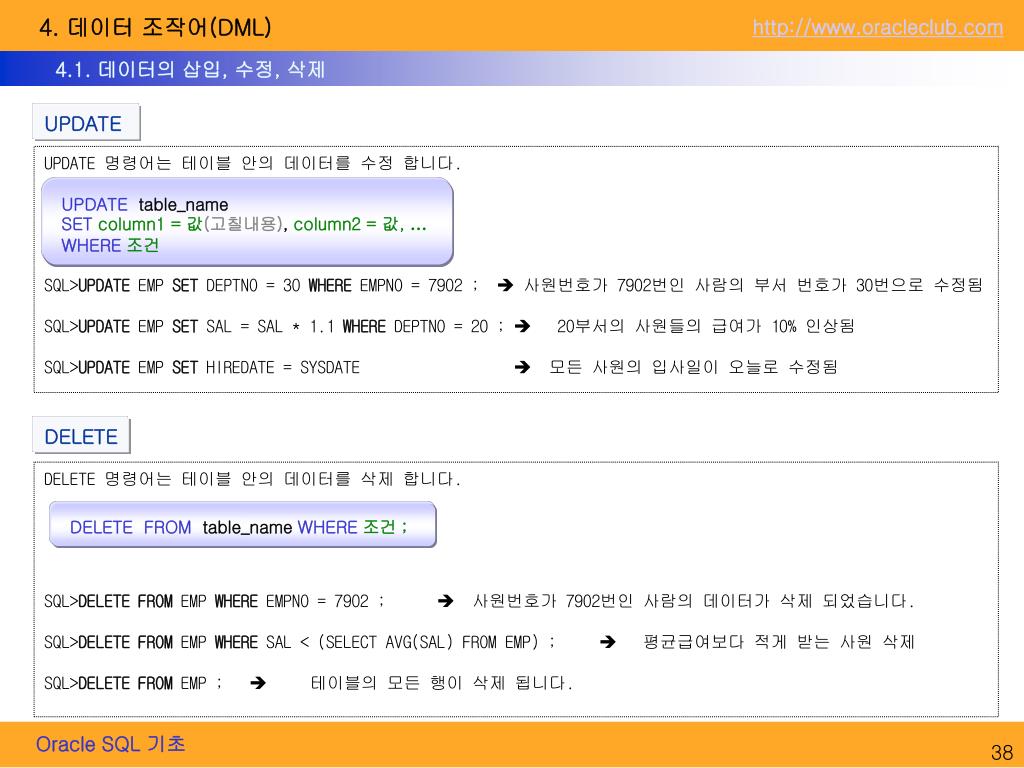1024x768 pixels.
Task: Click the sentence 'UPDATE 명령어는 테이블 안의 데이터를 수정 합니다.'
Action: (x=252, y=163)
